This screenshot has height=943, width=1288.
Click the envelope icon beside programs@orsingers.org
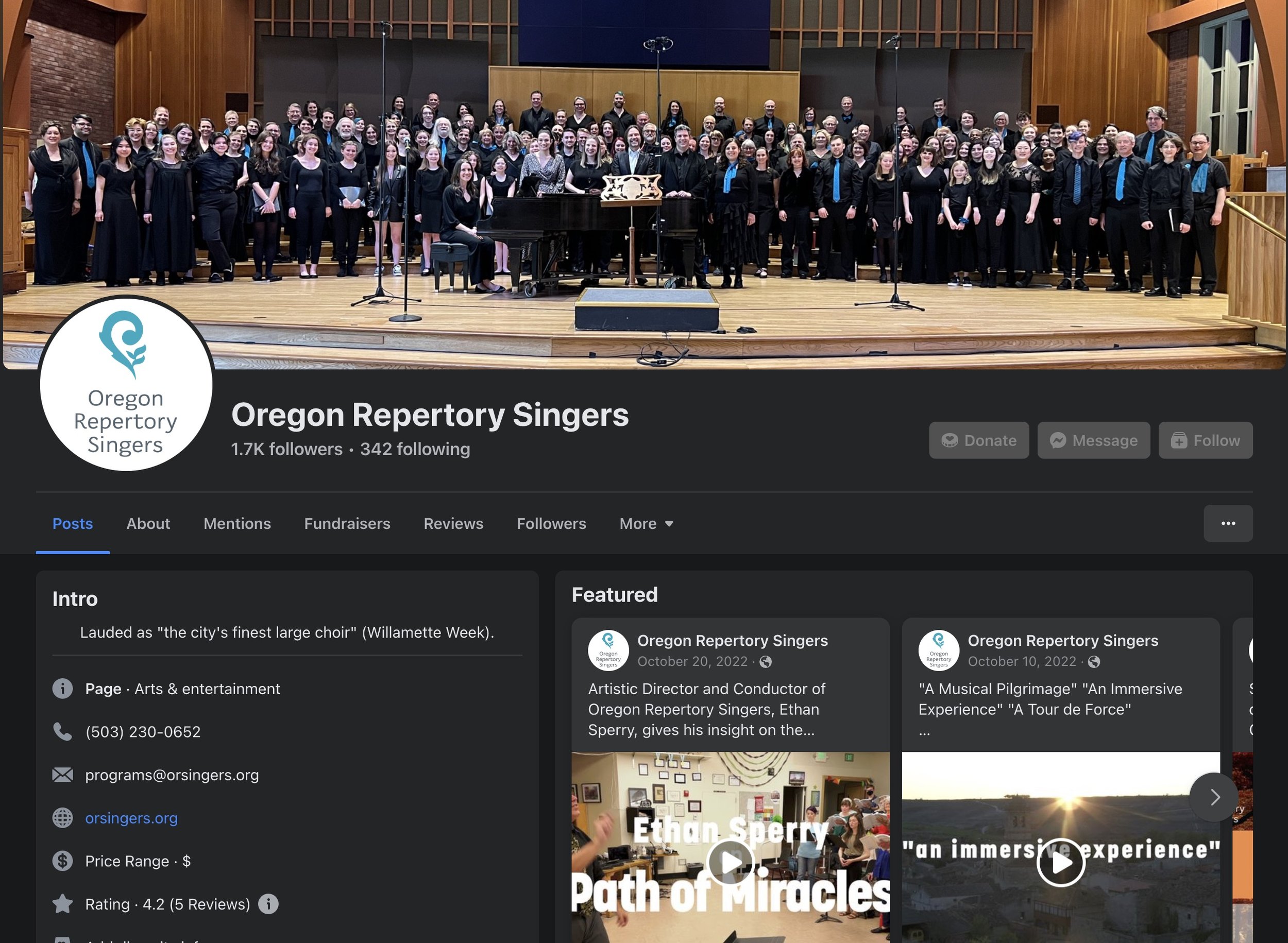(x=62, y=775)
